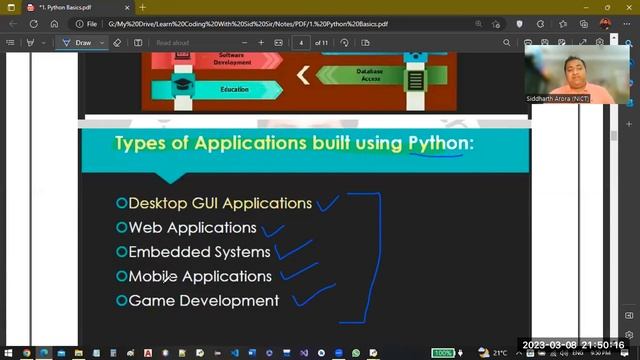
Task: View site information File icon
Action: coord(86,24)
